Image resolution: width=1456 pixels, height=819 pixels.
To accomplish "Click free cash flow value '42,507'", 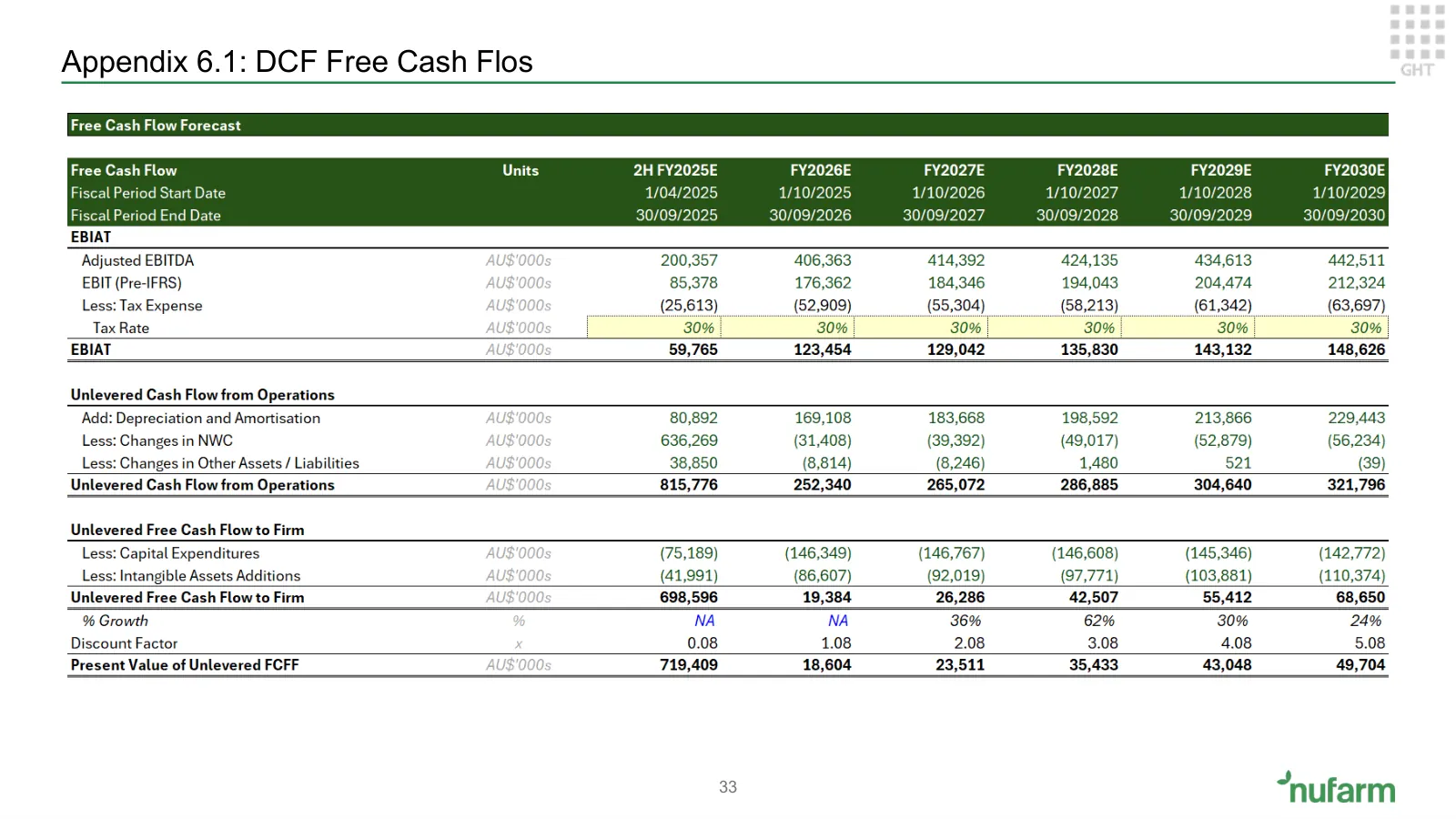I will click(1094, 598).
